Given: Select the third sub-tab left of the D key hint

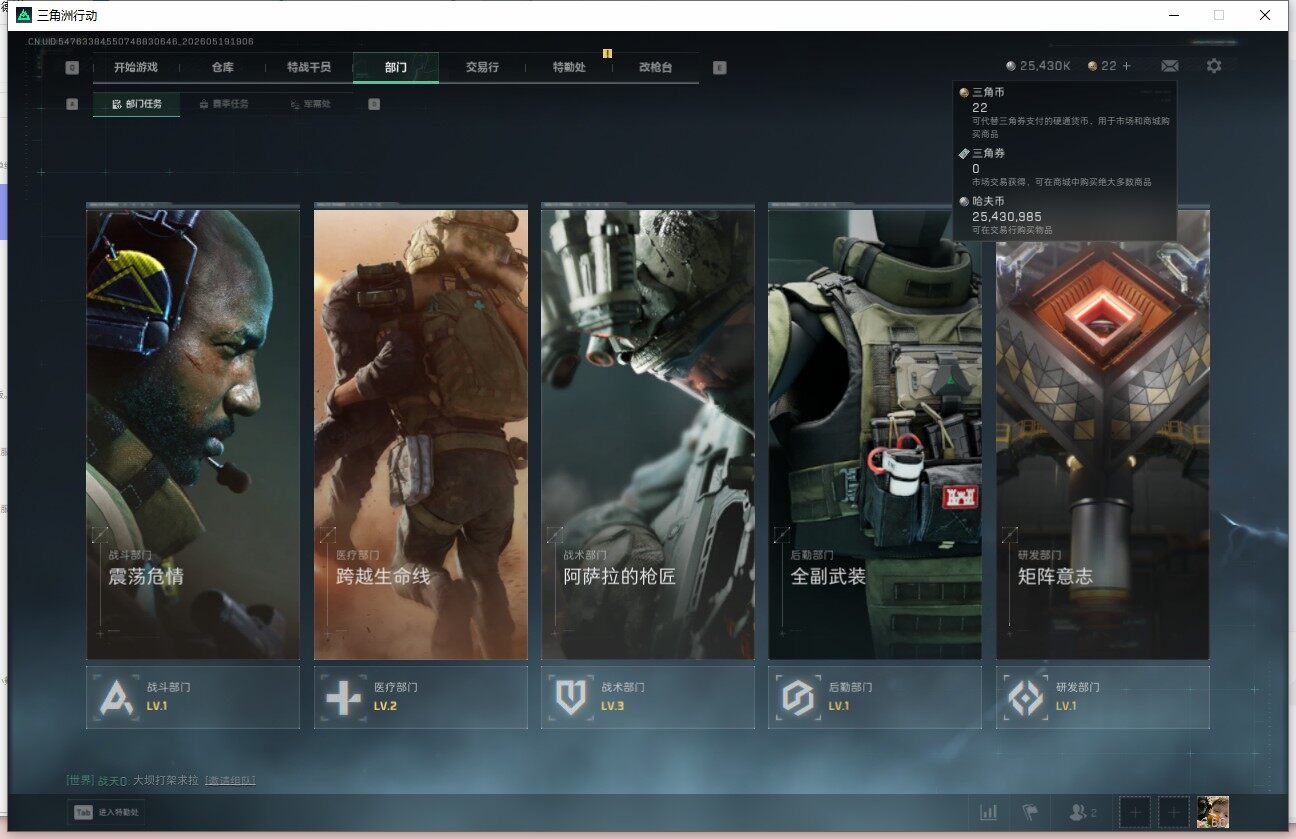Looking at the screenshot, I should pyautogui.click(x=311, y=104).
